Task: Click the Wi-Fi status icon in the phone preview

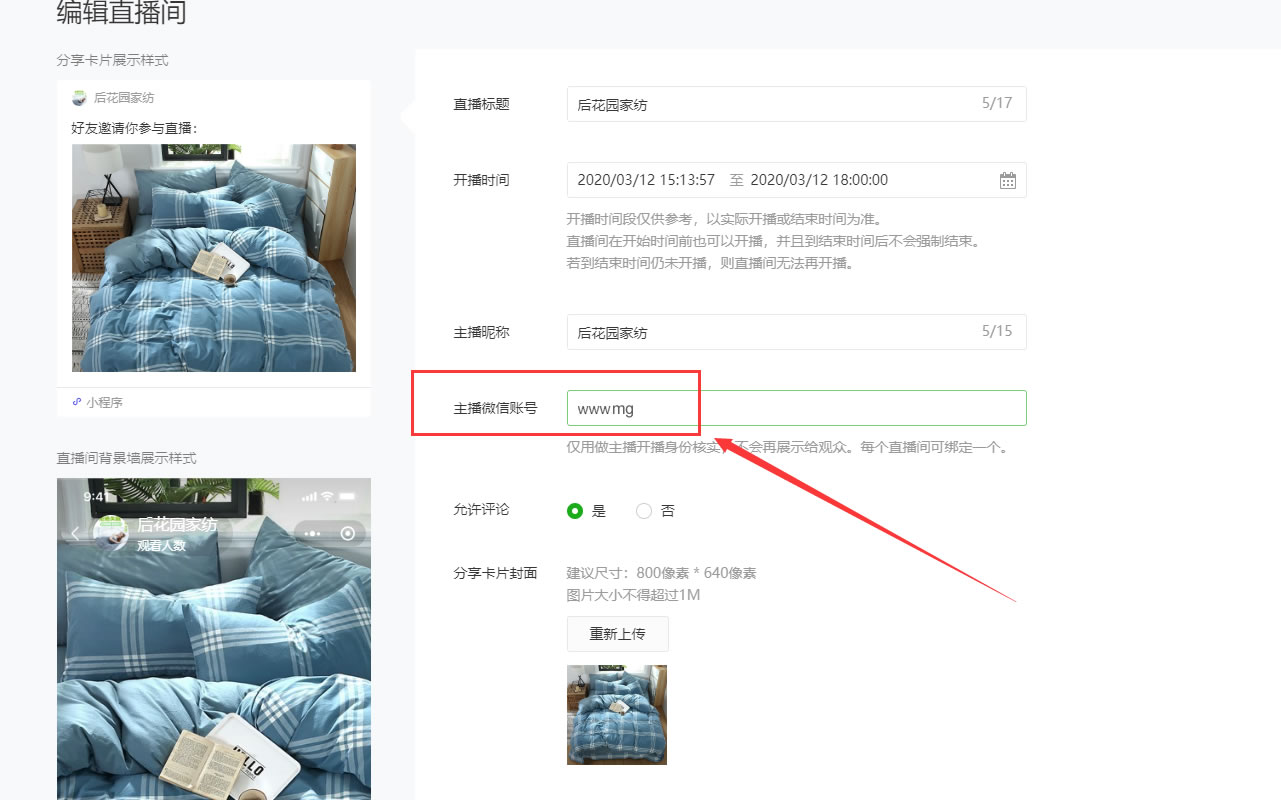Action: [x=327, y=497]
